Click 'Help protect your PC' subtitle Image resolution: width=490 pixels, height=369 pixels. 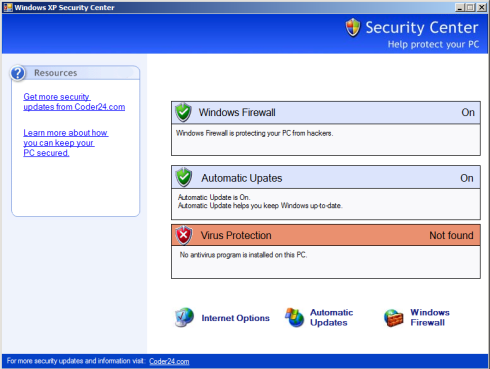tap(433, 44)
